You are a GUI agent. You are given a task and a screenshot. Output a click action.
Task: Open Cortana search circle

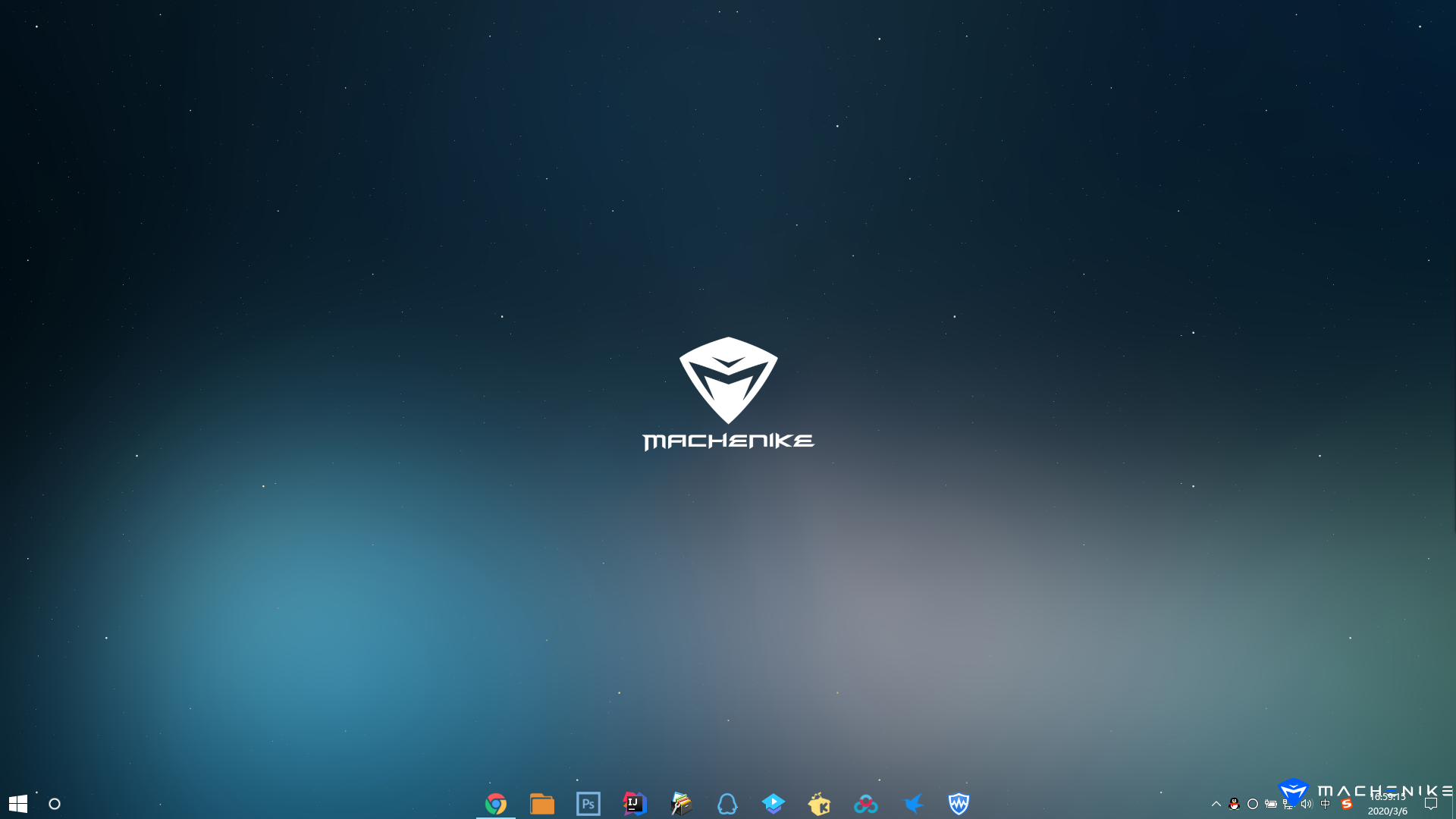pyautogui.click(x=55, y=804)
